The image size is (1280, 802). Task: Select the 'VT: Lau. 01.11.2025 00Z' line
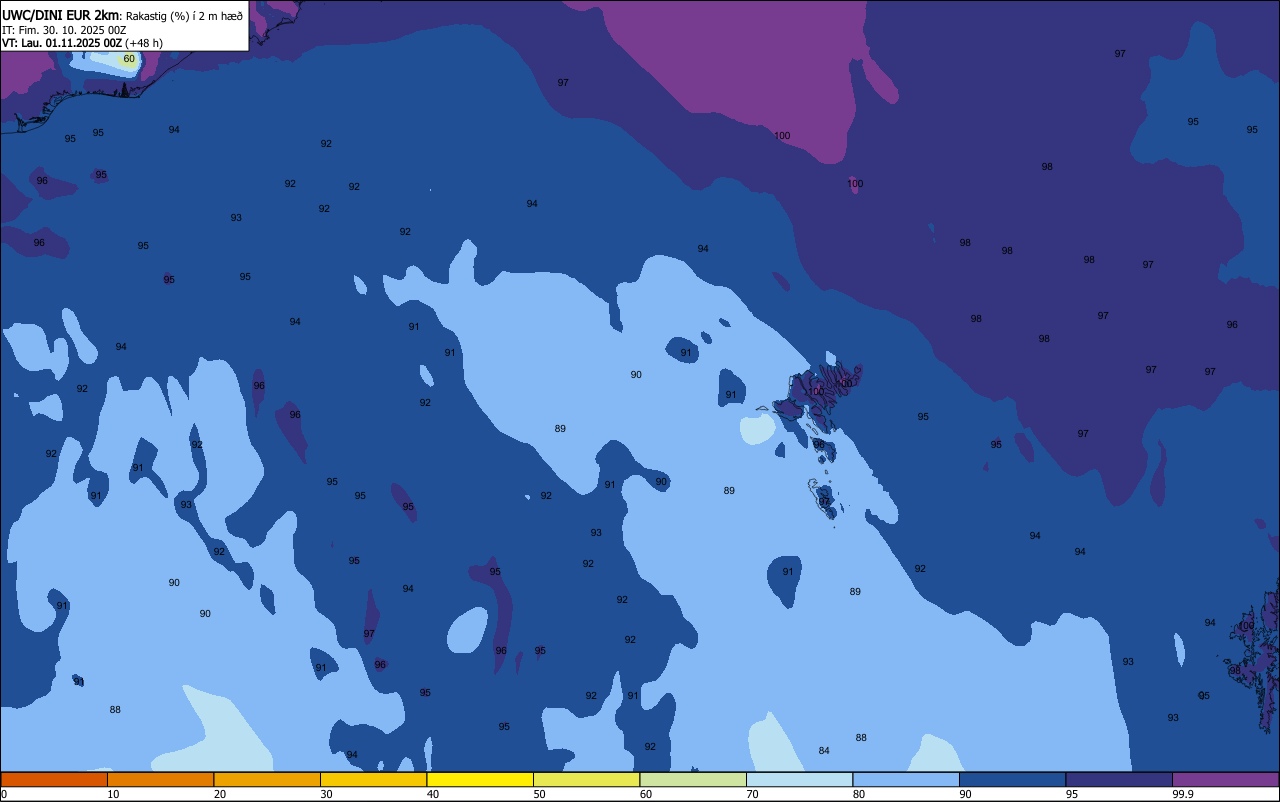point(62,43)
